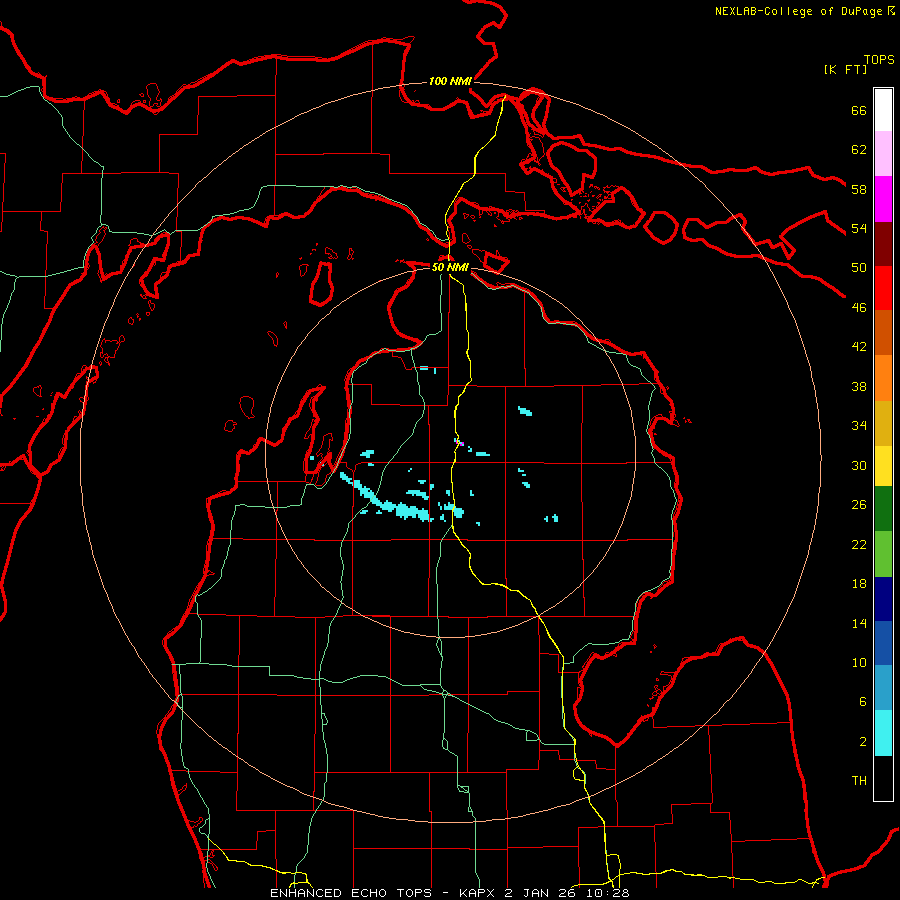Screen dimensions: 900x900
Task: Click the 'ENHANCED ECHO TOPS' caption text
Action: tap(351, 893)
